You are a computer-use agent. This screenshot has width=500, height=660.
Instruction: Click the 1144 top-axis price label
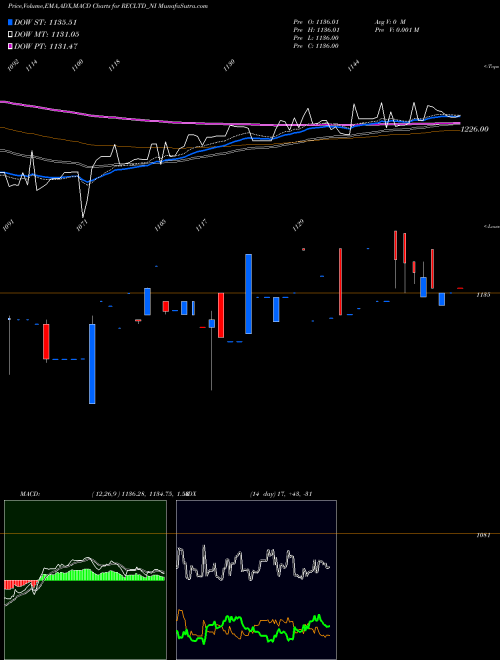tap(354, 66)
